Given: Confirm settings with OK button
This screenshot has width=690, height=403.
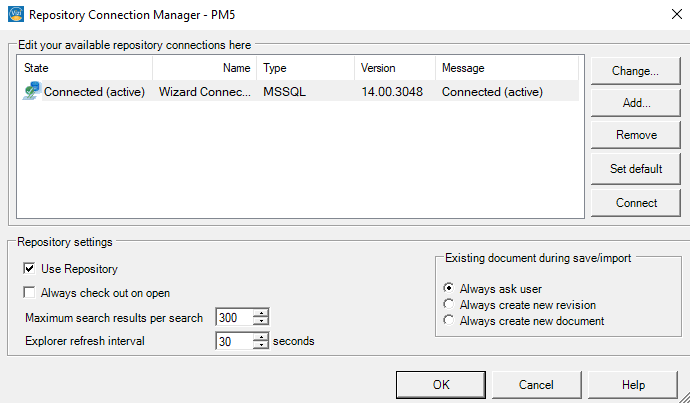Looking at the screenshot, I should click(441, 385).
